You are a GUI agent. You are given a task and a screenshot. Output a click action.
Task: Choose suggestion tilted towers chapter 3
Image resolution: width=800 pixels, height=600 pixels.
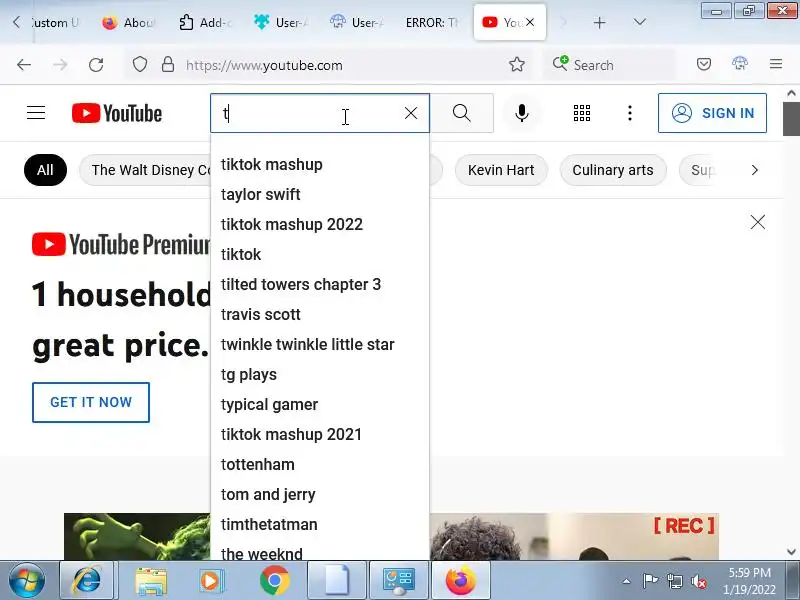click(320, 284)
